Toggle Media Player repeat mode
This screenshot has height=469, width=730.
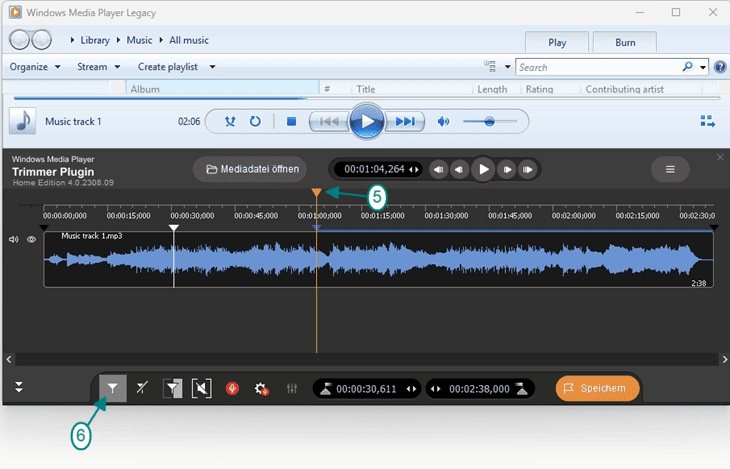pyautogui.click(x=255, y=122)
